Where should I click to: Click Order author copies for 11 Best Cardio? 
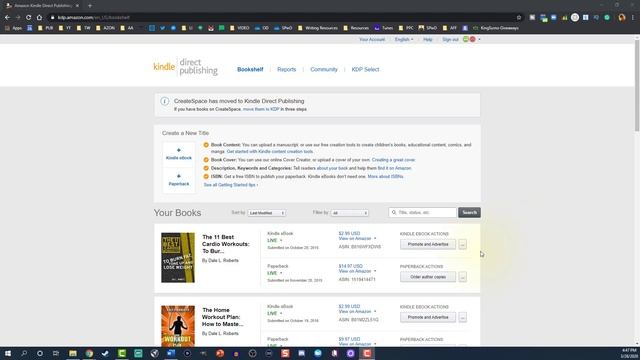tap(428, 277)
